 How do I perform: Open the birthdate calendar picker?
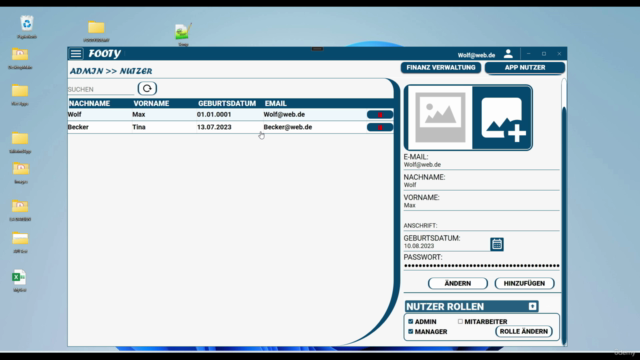497,244
